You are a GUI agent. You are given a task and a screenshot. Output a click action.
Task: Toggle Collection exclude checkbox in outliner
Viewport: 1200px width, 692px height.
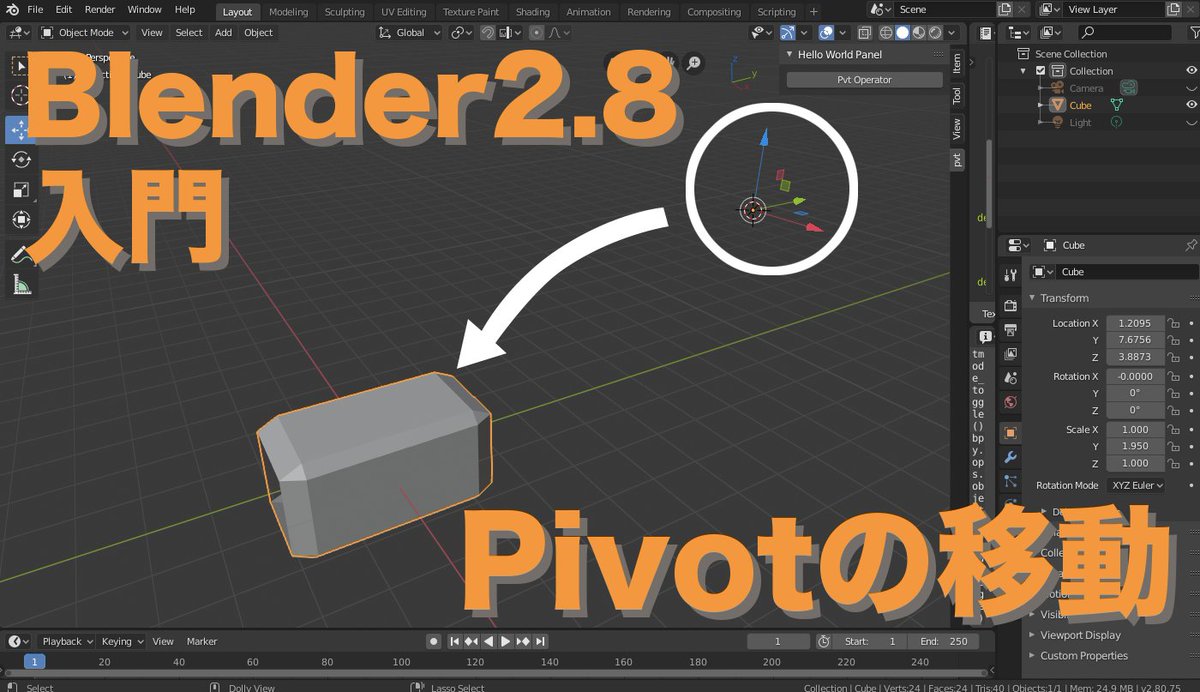click(x=1041, y=71)
